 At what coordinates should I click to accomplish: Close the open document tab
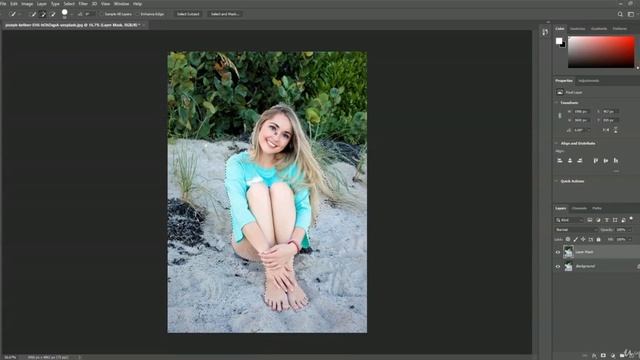pos(144,25)
